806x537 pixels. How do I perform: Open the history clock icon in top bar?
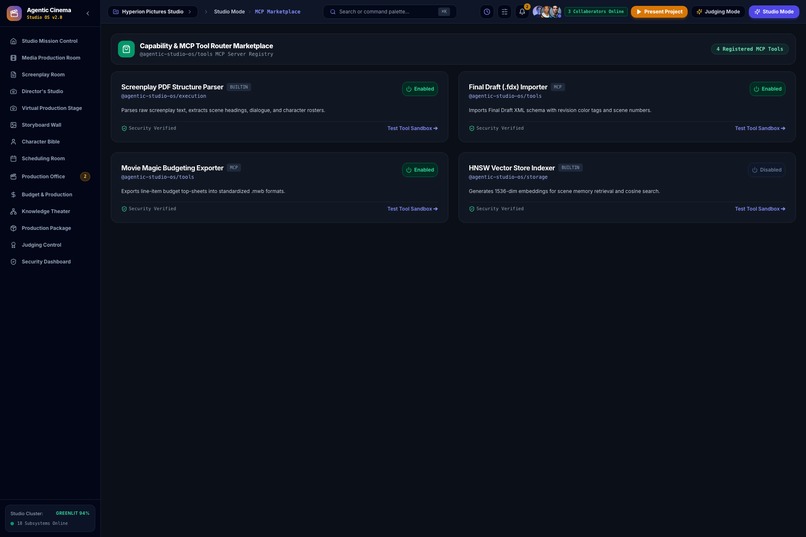click(x=487, y=12)
